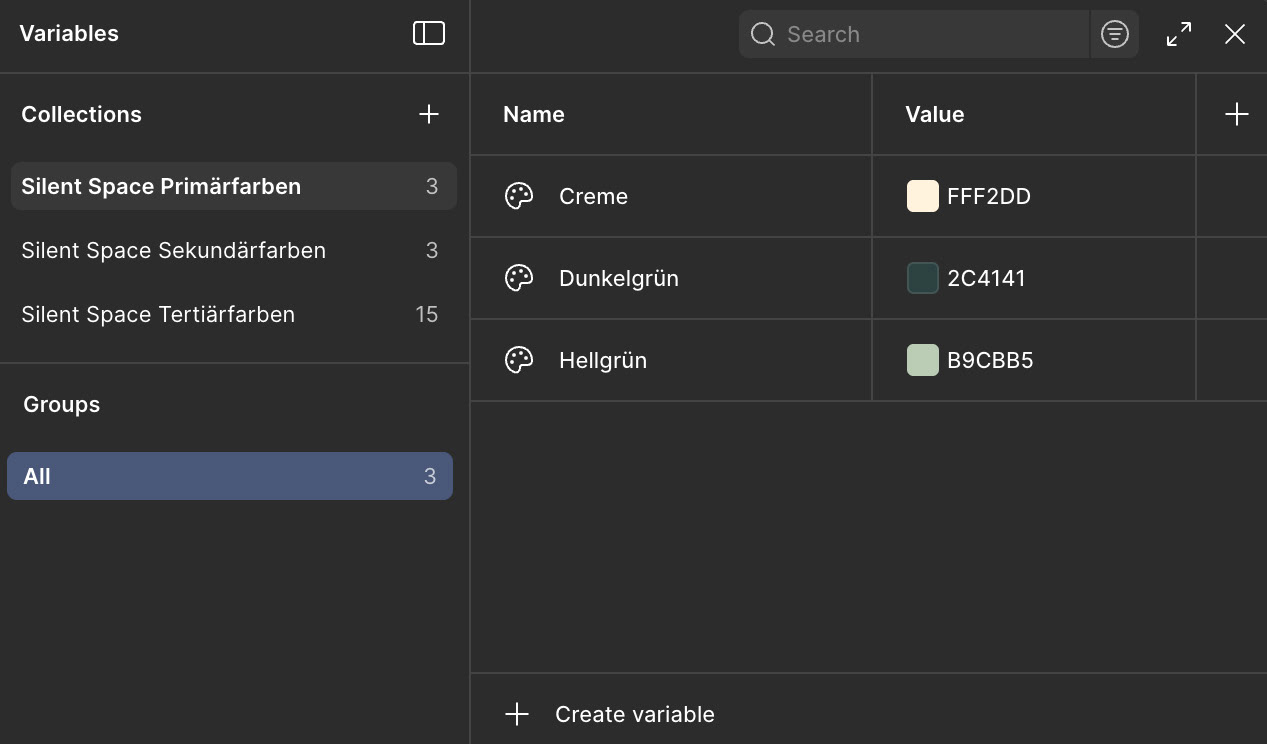1267x744 pixels.
Task: Click the filter icon beside search
Action: pyautogui.click(x=1114, y=34)
